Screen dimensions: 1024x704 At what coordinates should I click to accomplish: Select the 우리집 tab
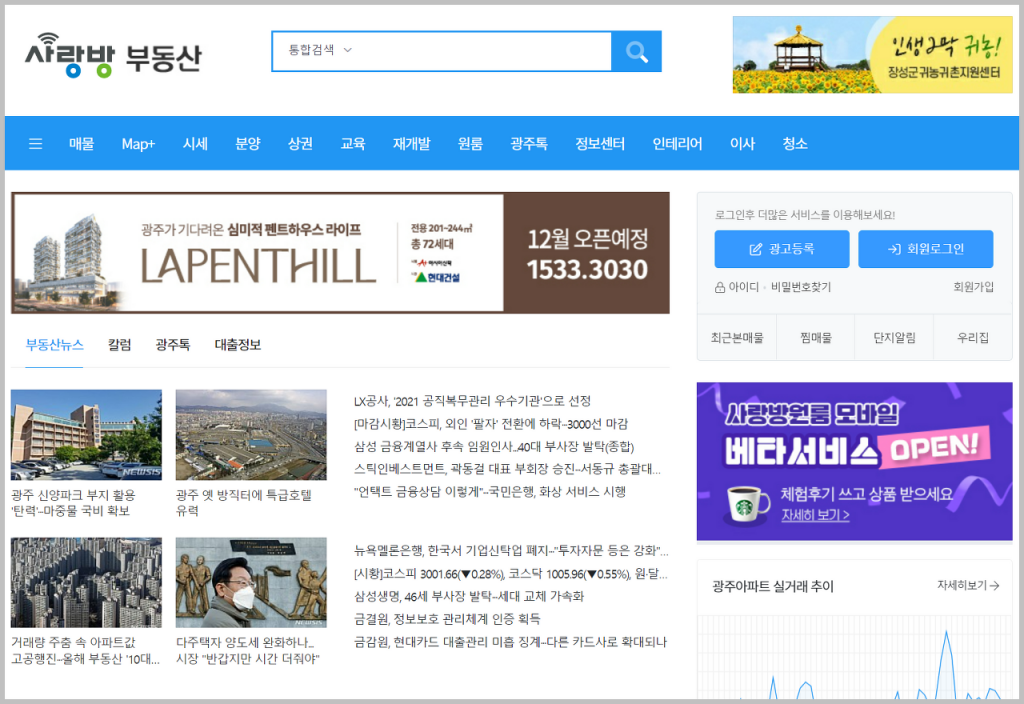point(972,338)
